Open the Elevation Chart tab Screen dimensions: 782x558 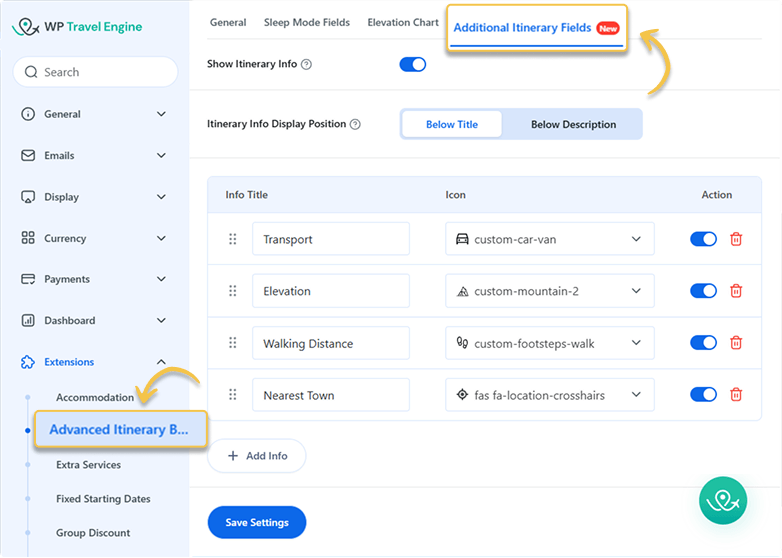click(403, 22)
